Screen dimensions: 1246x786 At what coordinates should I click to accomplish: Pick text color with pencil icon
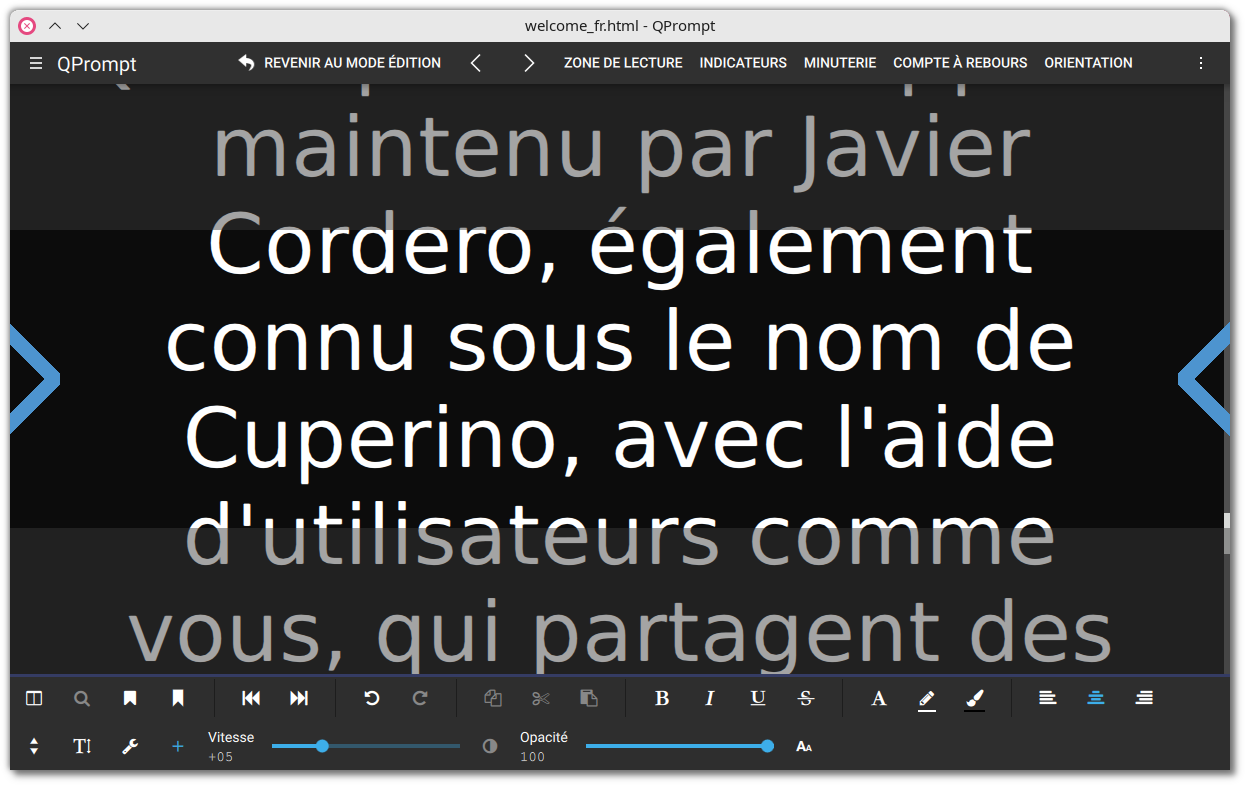tap(927, 700)
